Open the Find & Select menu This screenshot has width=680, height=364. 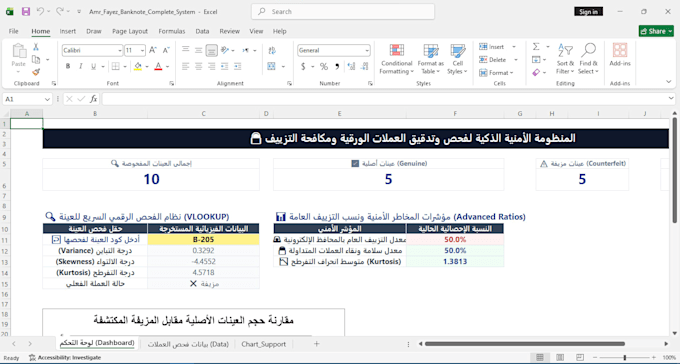588,59
